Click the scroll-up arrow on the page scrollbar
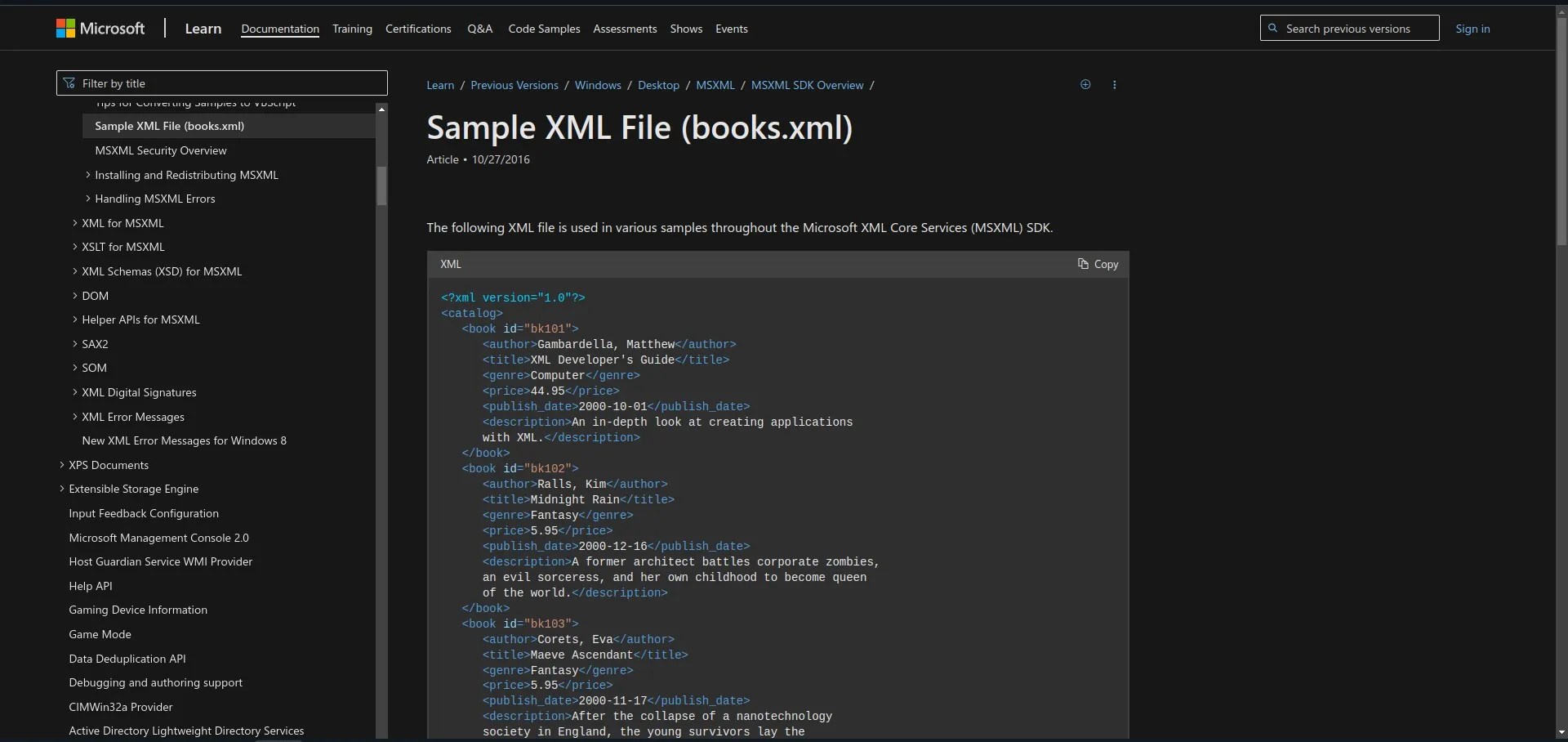This screenshot has height=742, width=1568. (x=1561, y=11)
